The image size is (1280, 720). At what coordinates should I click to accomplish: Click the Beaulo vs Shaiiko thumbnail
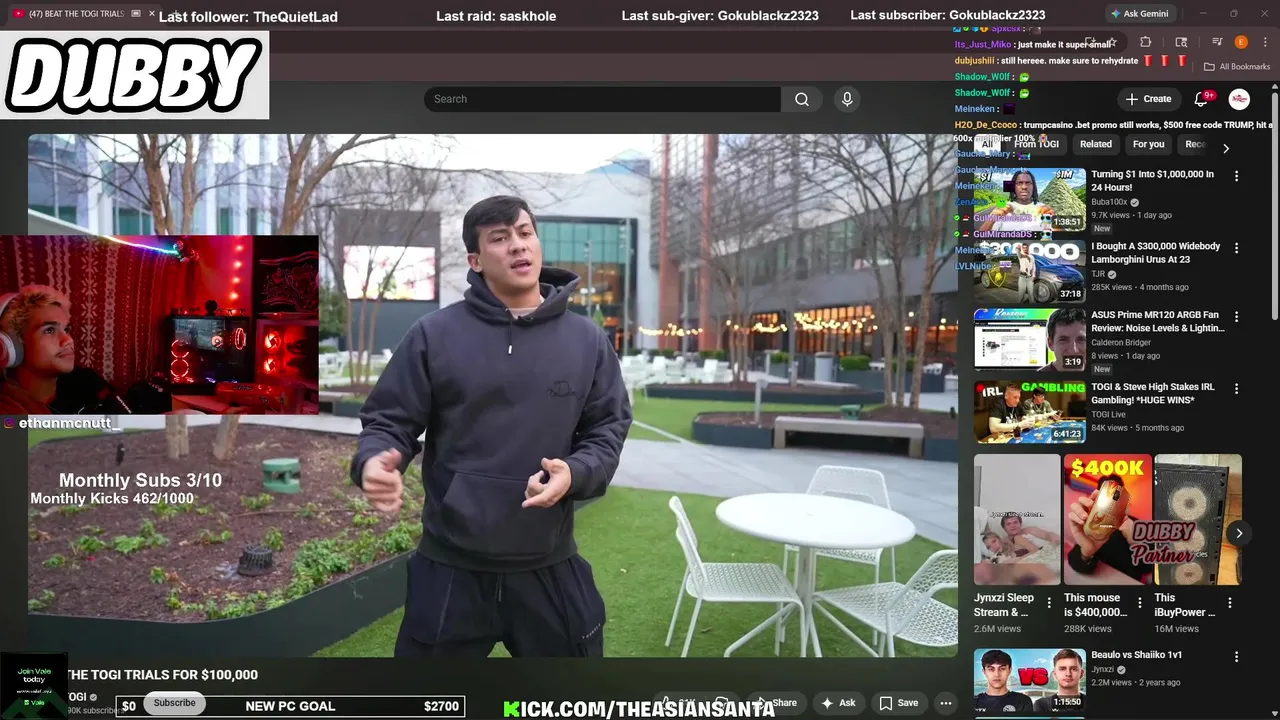(x=1029, y=680)
